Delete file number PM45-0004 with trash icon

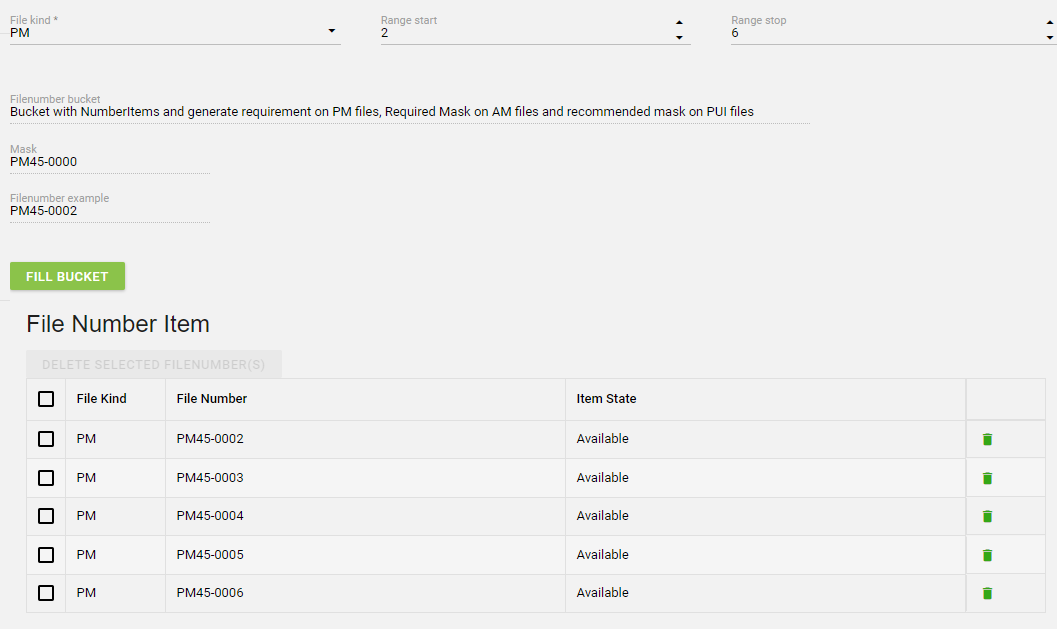tap(987, 516)
